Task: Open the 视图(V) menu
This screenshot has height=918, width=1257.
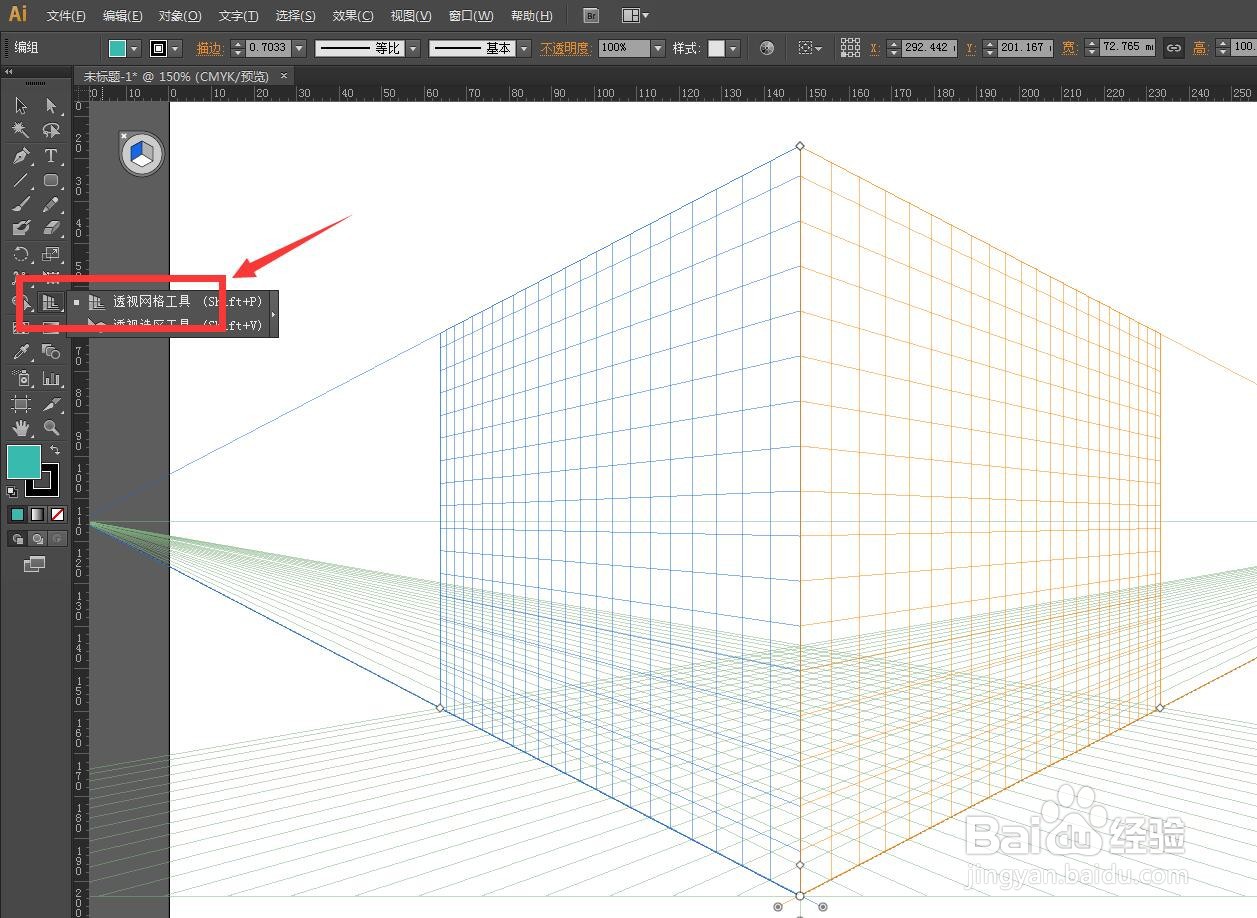Action: pyautogui.click(x=411, y=16)
